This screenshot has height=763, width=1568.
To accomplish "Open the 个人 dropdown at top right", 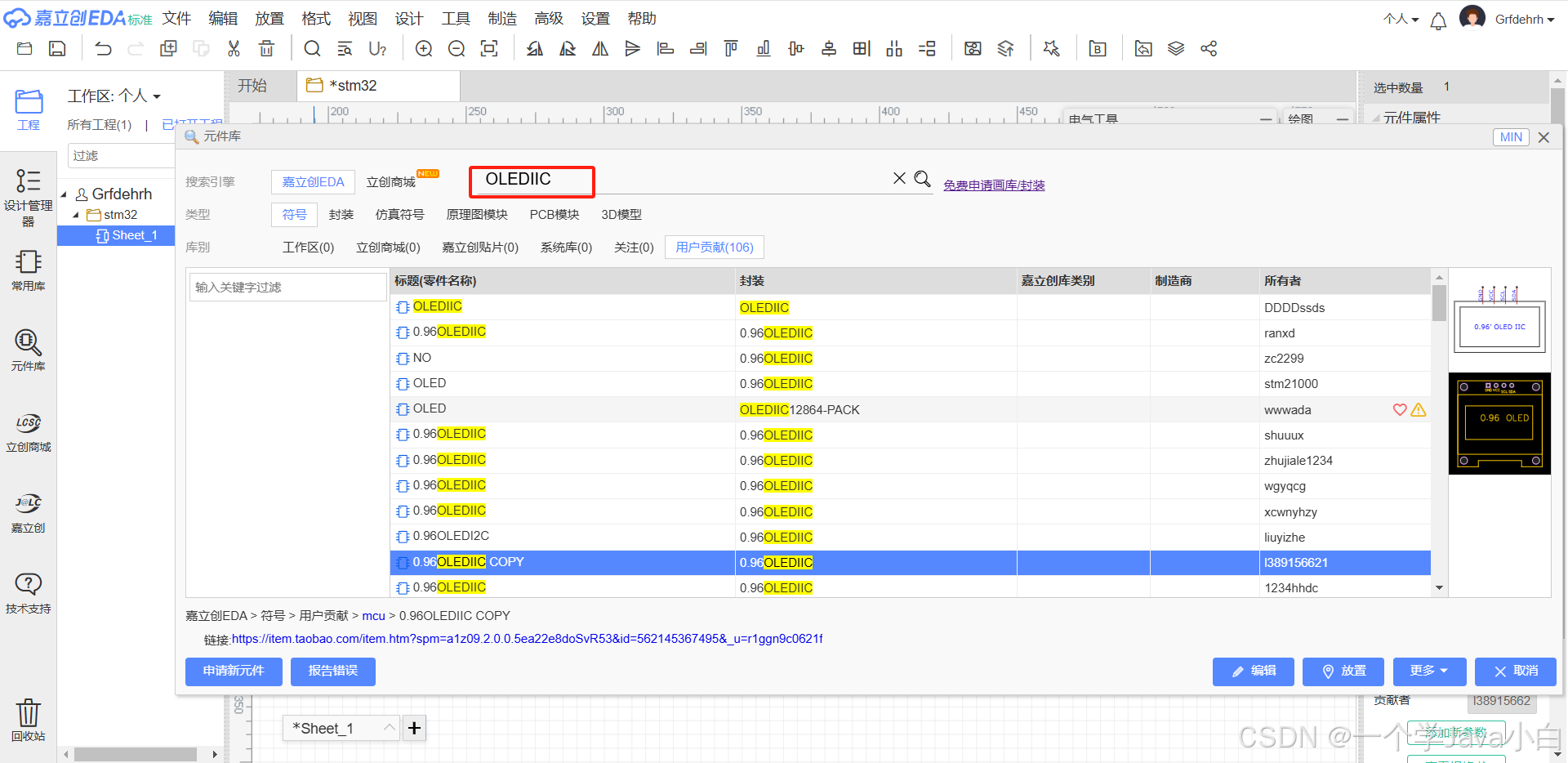I will 1401,19.
